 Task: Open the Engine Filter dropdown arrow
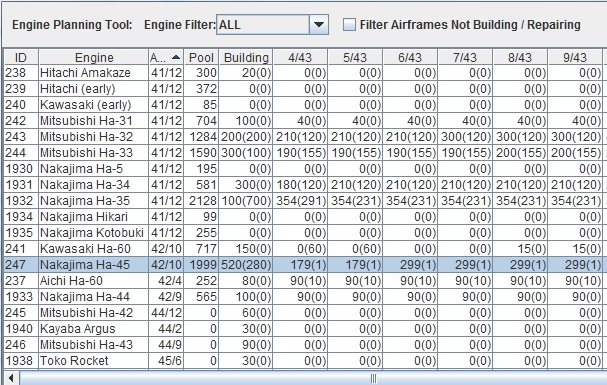coord(319,25)
